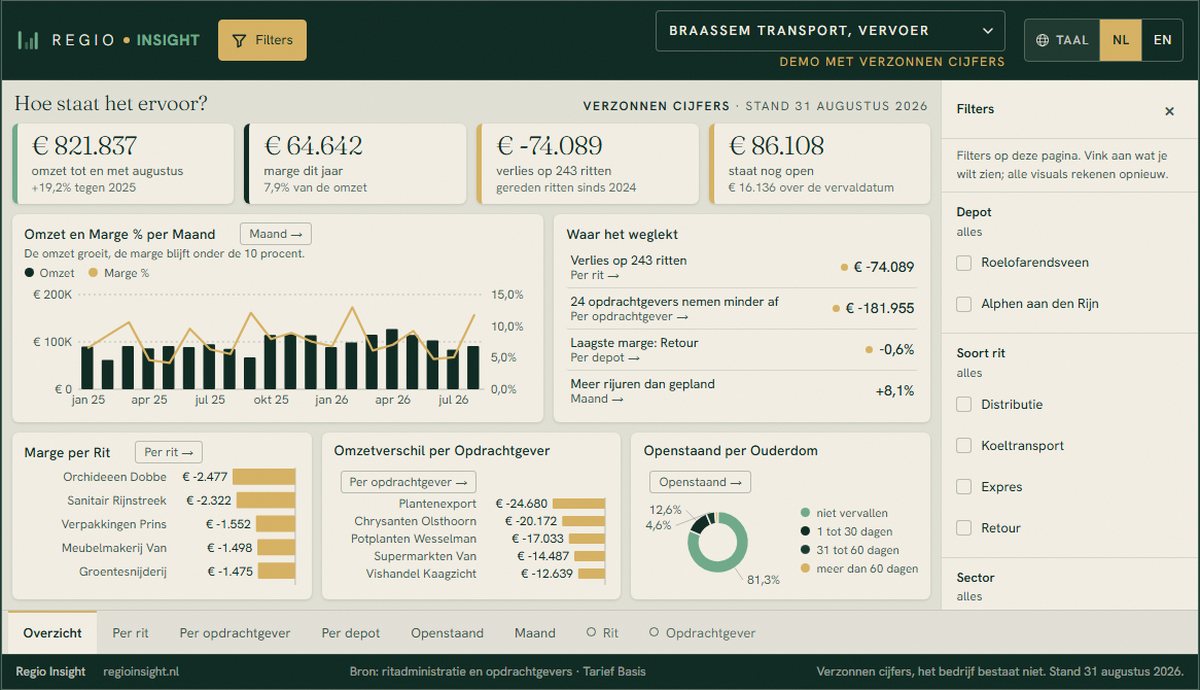1200x690 pixels.
Task: Enable the Distributie ride type filter
Action: pyautogui.click(x=964, y=405)
